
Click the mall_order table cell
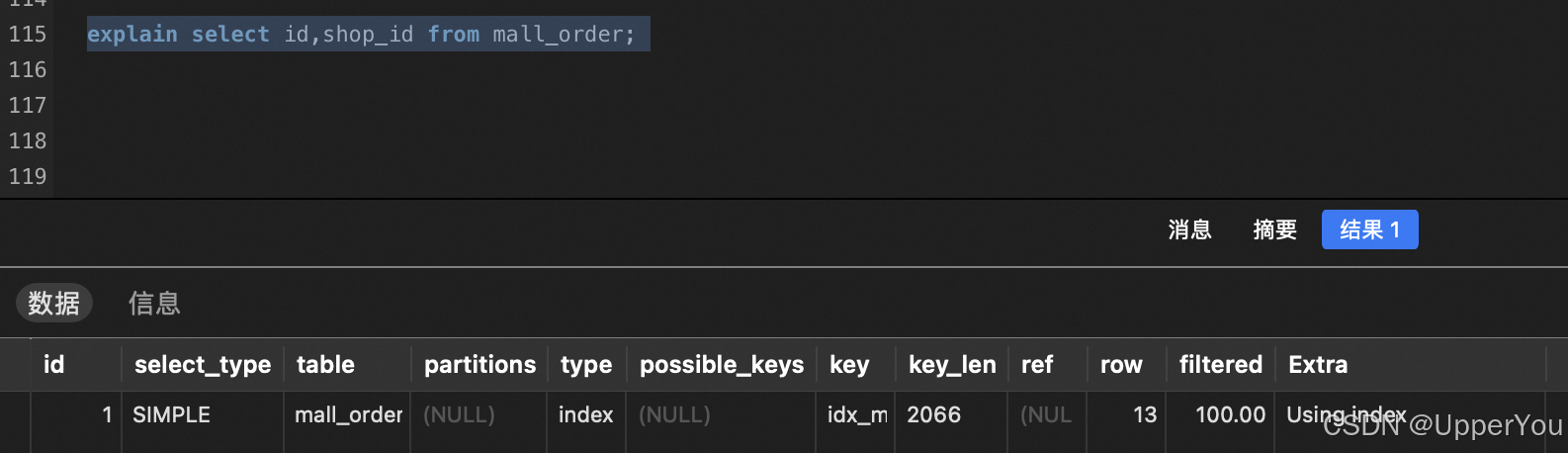click(347, 415)
